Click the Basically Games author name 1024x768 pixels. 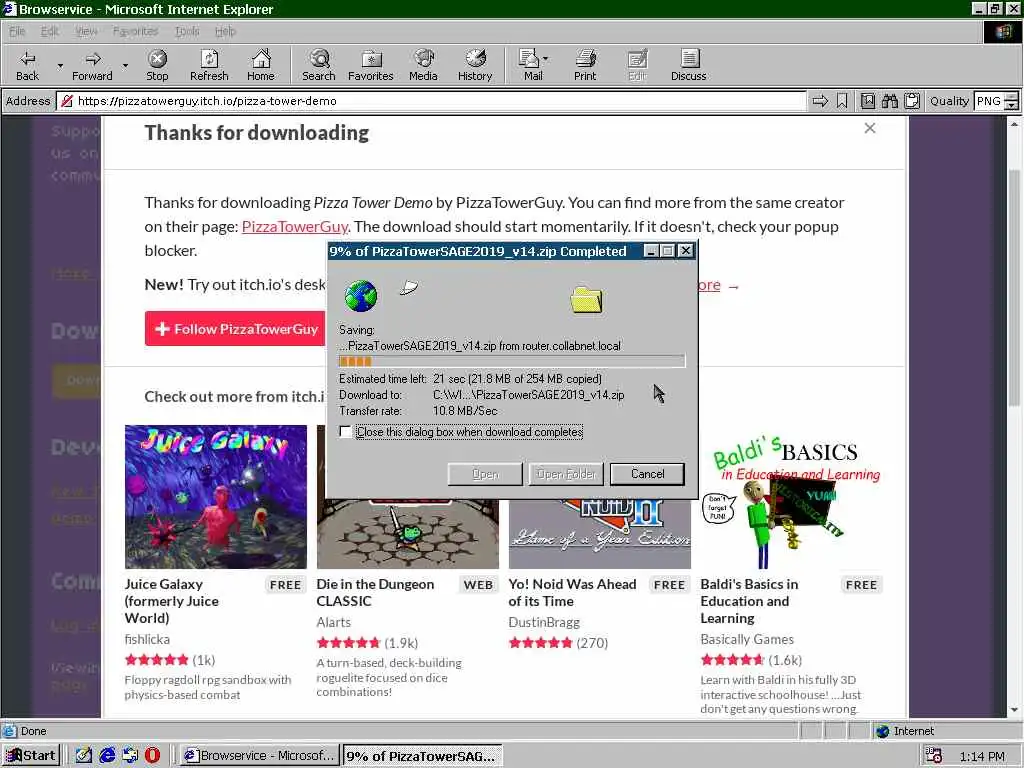point(747,639)
